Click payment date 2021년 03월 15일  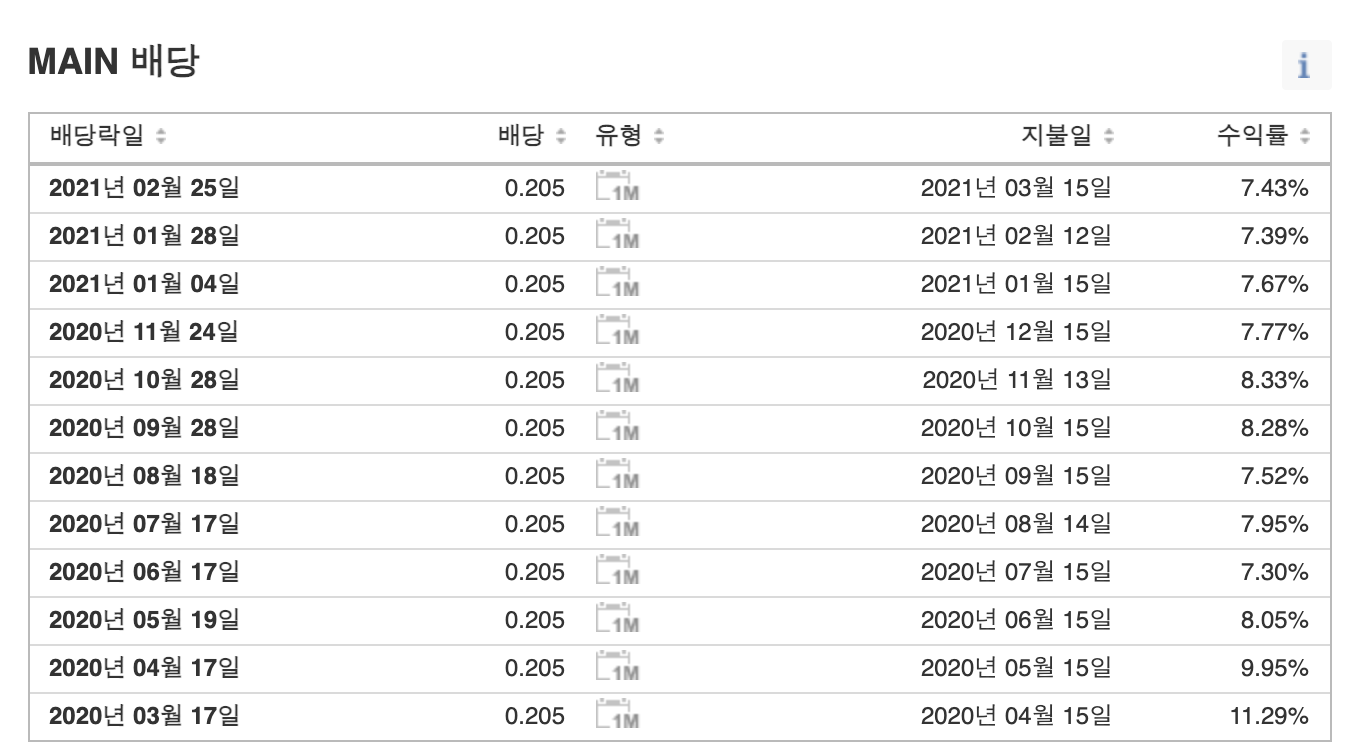point(1016,188)
